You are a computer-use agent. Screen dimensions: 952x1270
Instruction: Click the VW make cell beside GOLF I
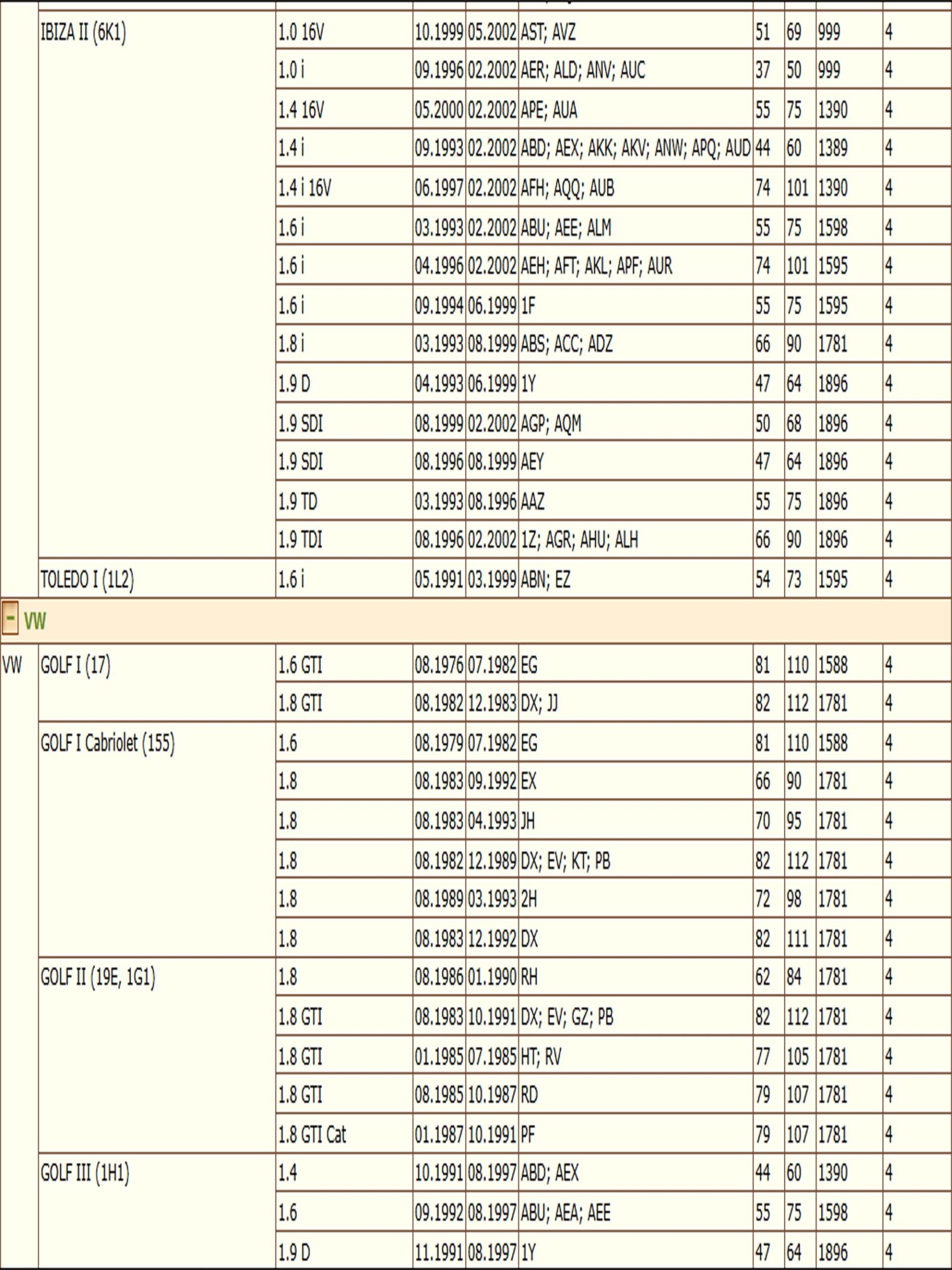click(12, 665)
